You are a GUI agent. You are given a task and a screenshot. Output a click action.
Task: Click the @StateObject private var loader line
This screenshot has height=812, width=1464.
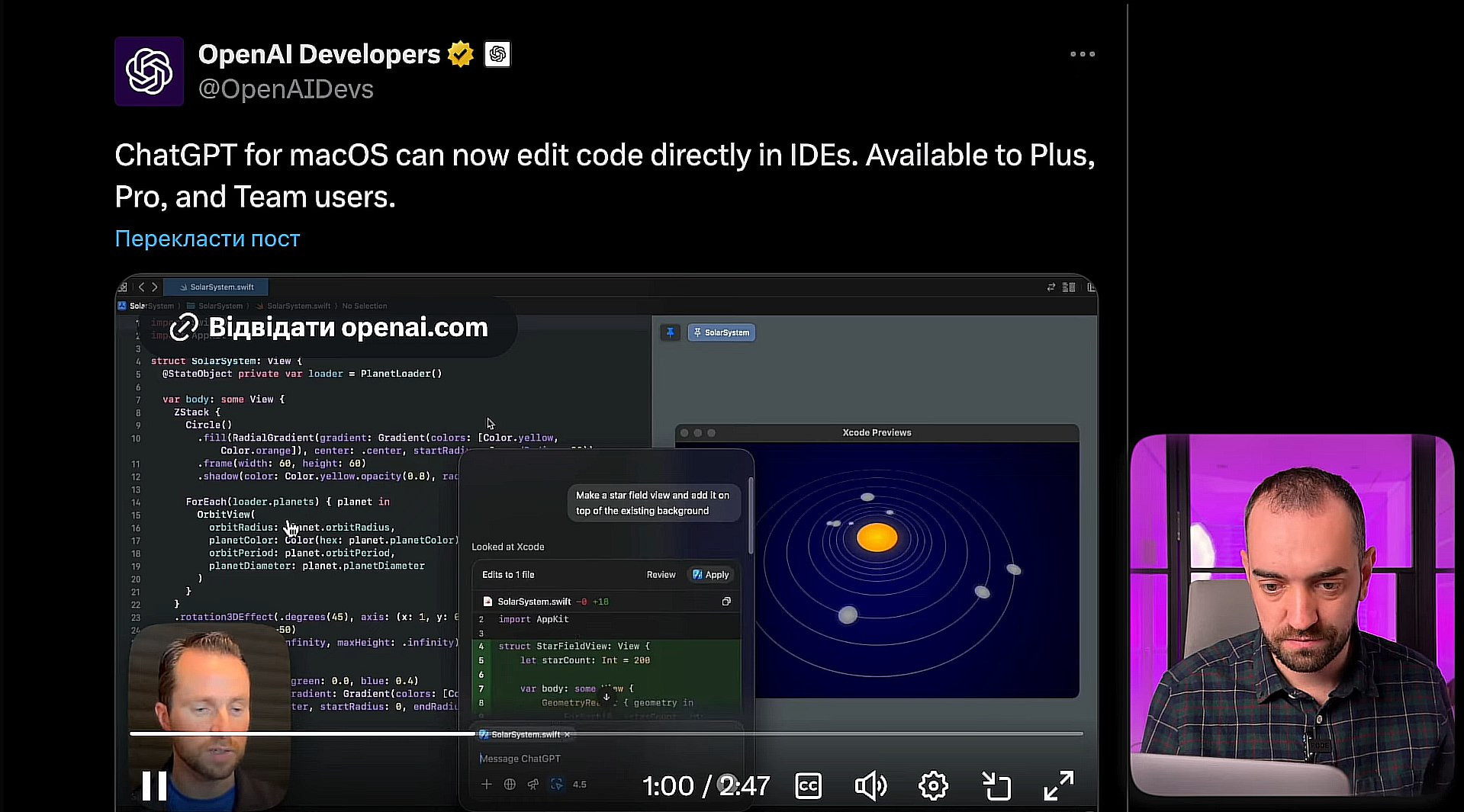302,374
